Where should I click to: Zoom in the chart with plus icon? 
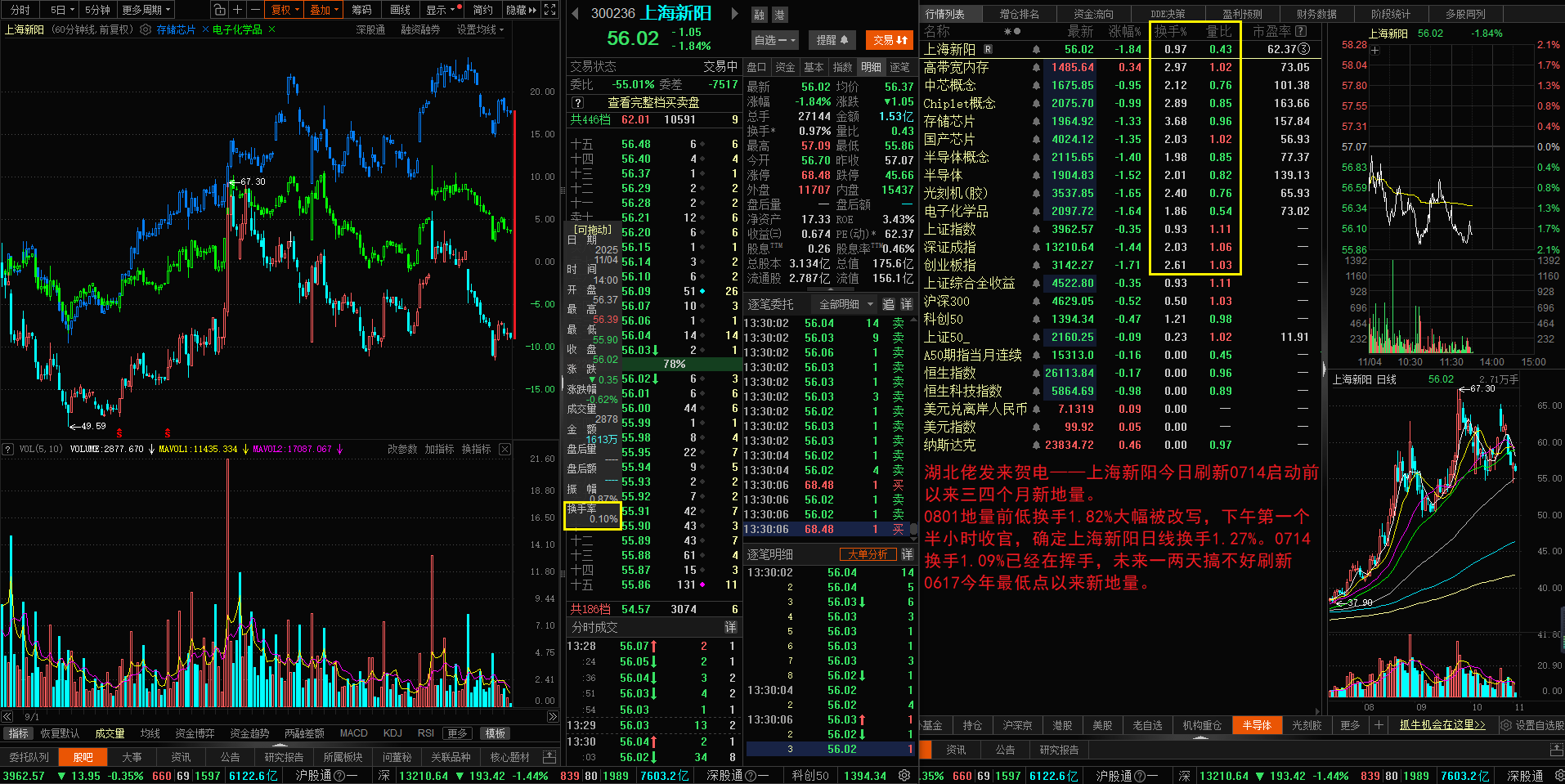tap(237, 10)
